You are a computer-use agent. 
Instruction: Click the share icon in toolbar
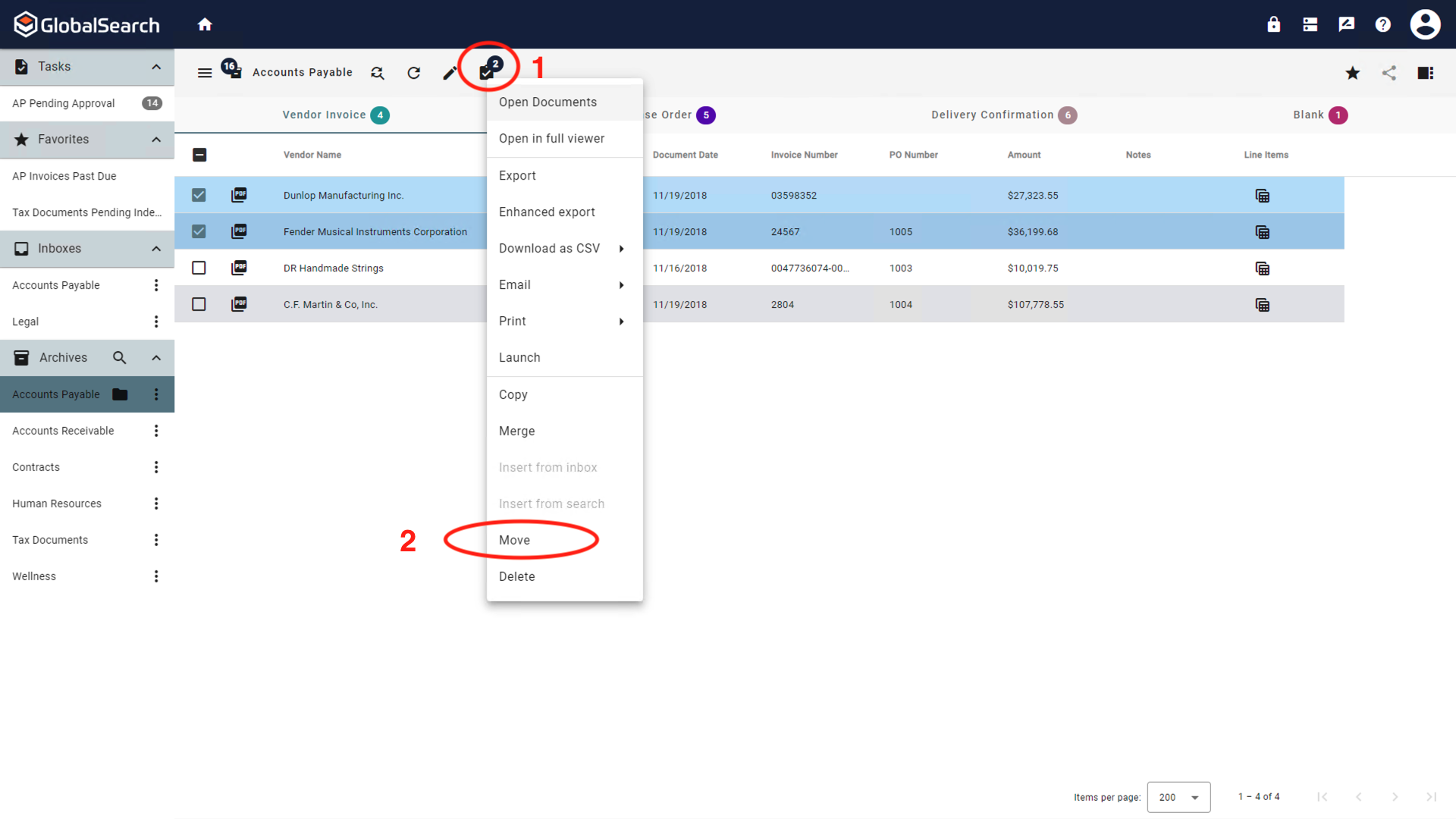pyautogui.click(x=1389, y=72)
